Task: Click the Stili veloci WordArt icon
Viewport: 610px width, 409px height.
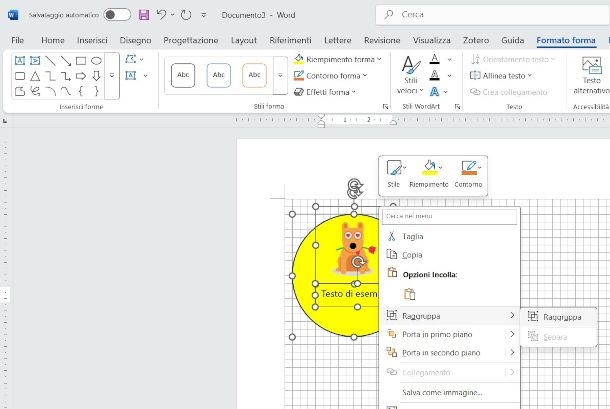Action: [408, 73]
